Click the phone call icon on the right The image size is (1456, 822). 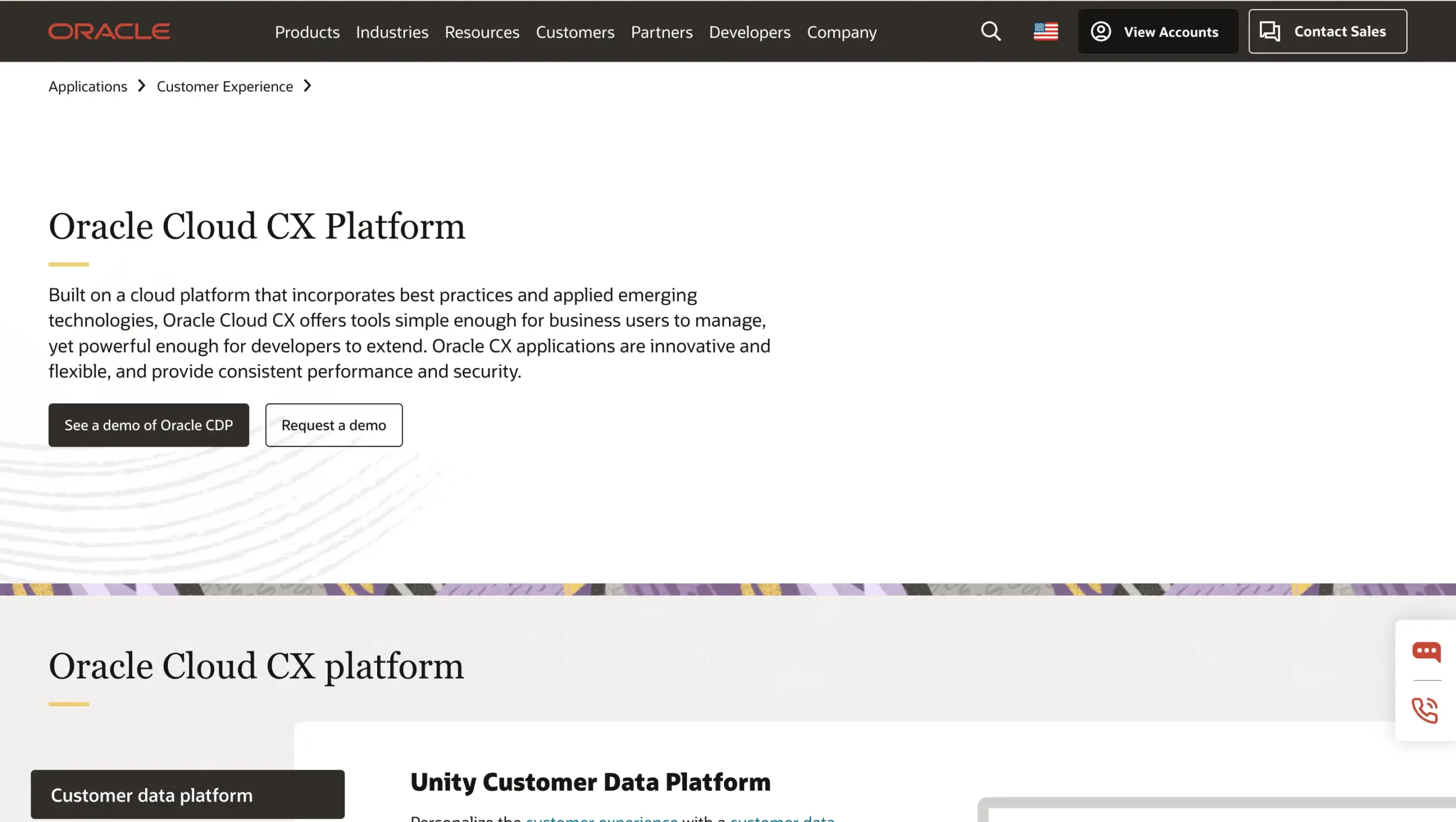1425,709
